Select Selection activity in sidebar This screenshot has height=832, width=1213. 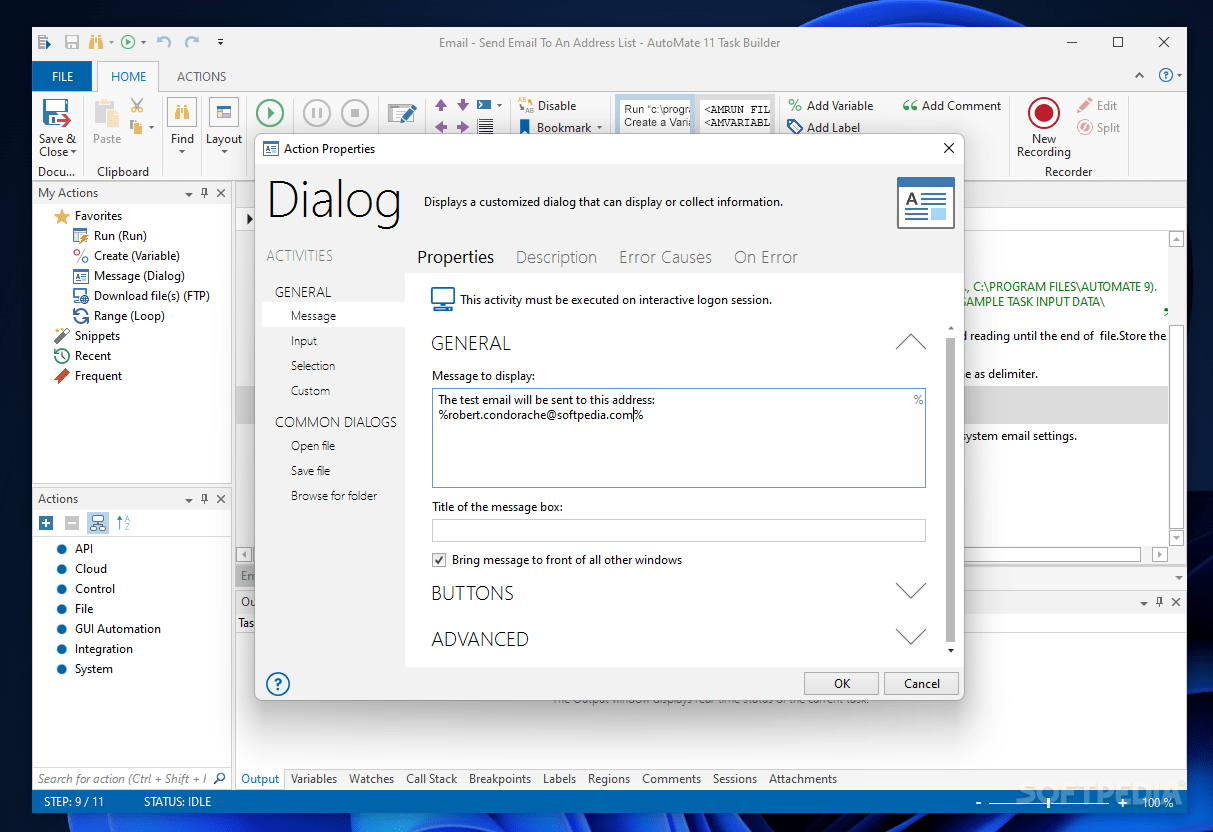(313, 366)
